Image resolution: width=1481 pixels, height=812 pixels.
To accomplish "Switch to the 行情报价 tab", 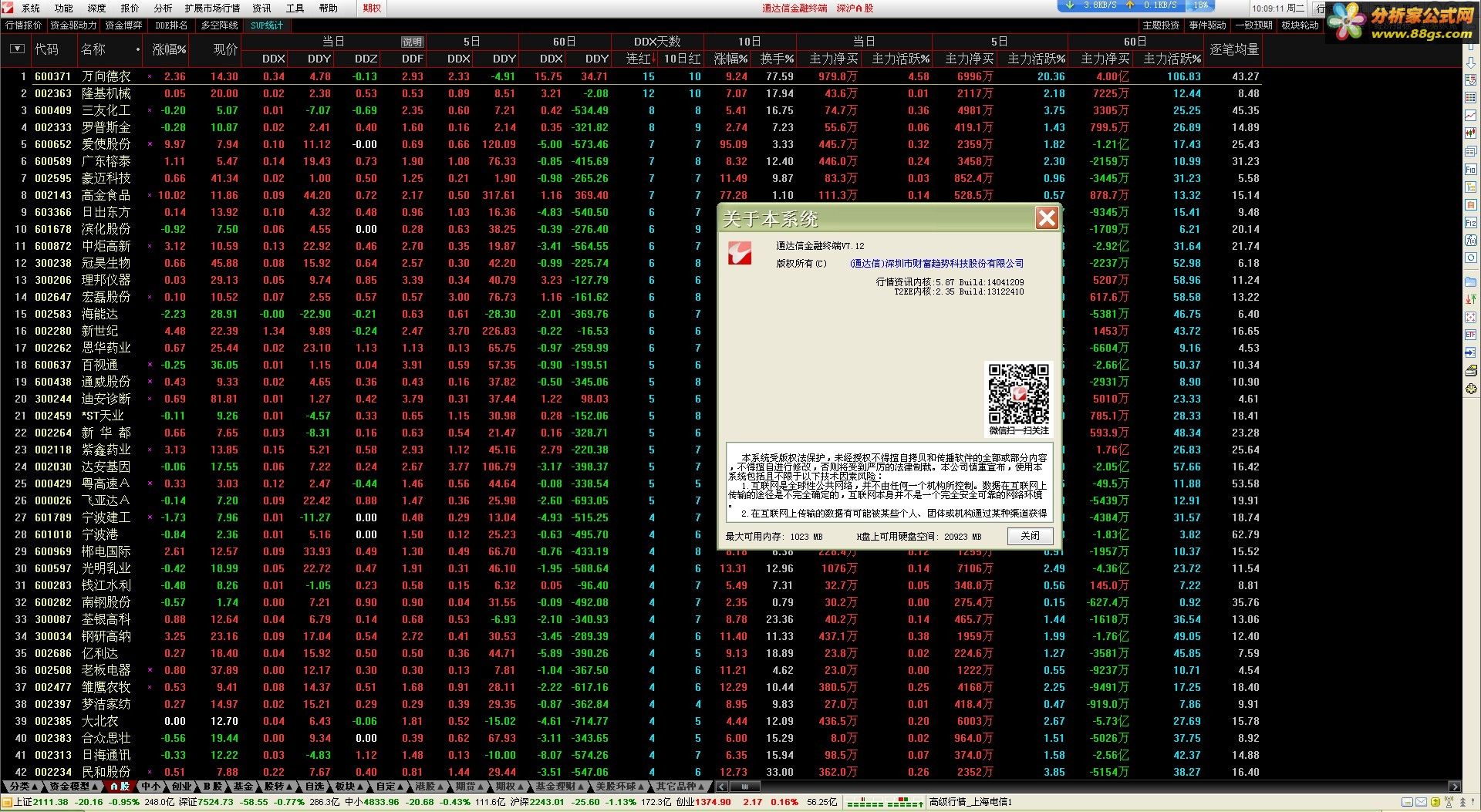I will click(x=23, y=25).
